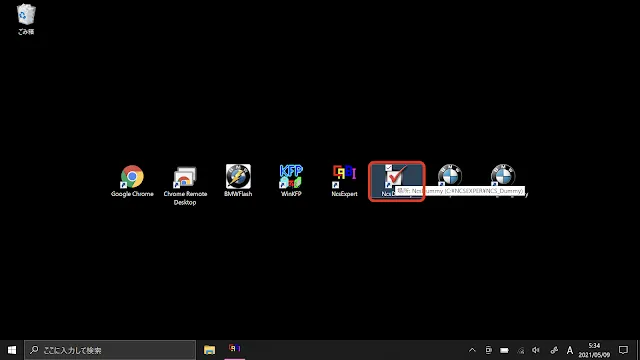Viewport: 640px width, 360px height.
Task: Open the notification action center
Action: (x=623, y=350)
